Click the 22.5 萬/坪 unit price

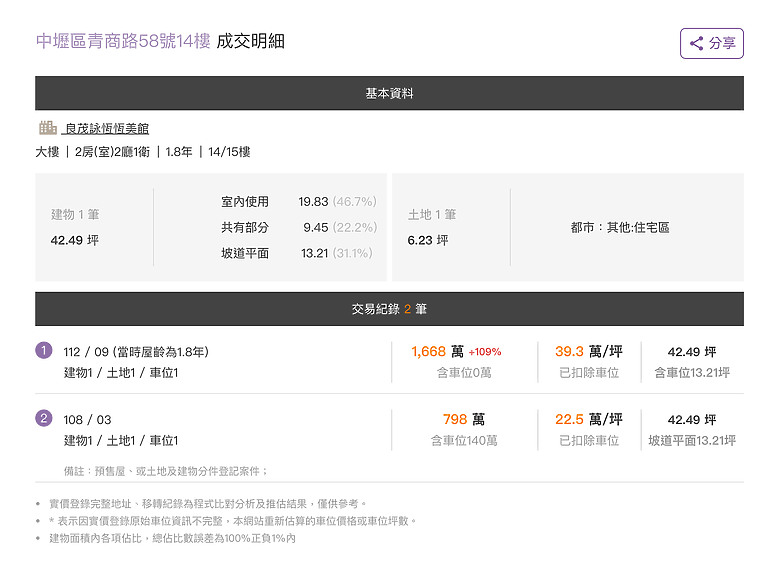coord(589,419)
